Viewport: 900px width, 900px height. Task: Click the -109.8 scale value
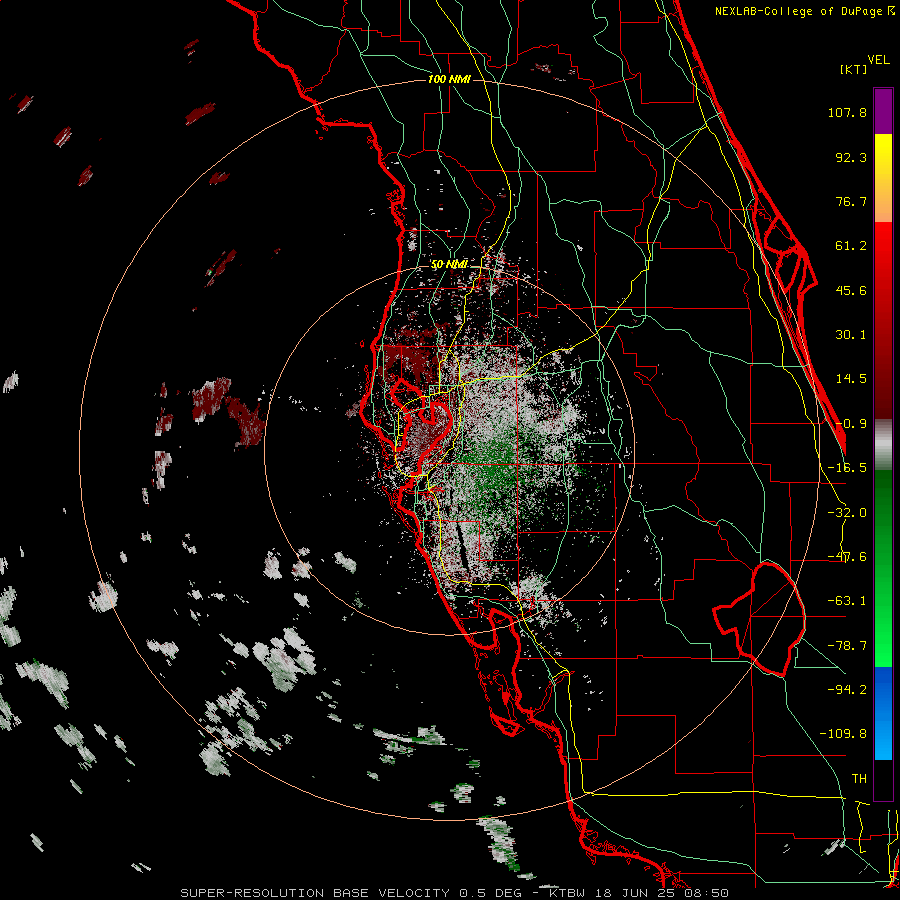tap(843, 734)
